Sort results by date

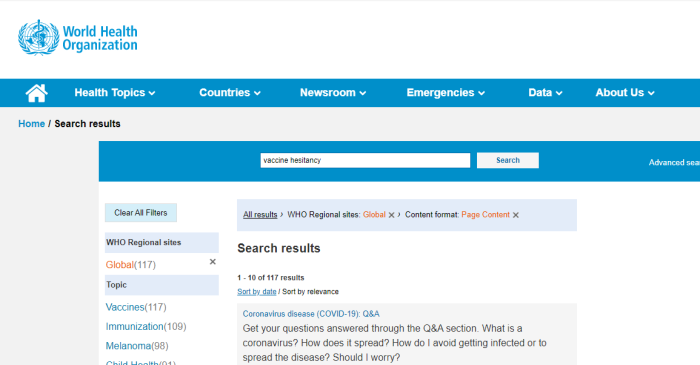pos(257,291)
